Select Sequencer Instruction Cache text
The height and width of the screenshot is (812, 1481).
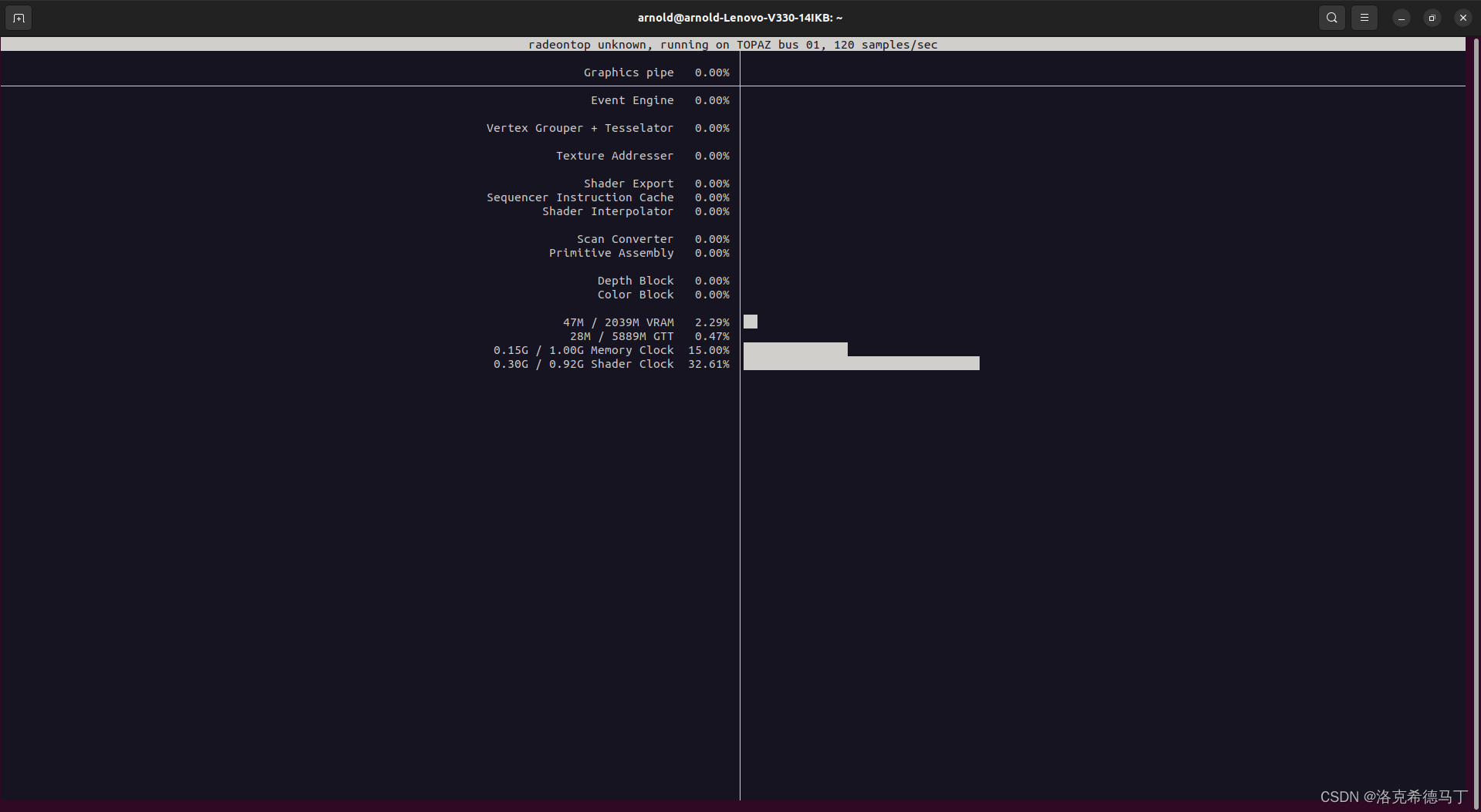[580, 197]
